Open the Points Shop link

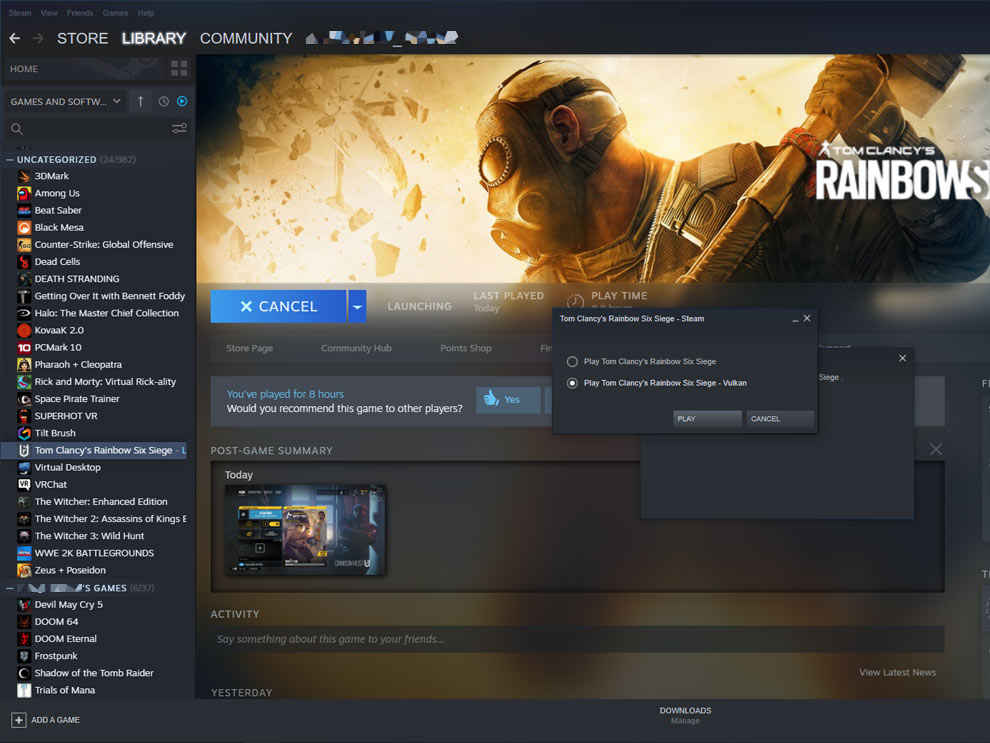[465, 348]
